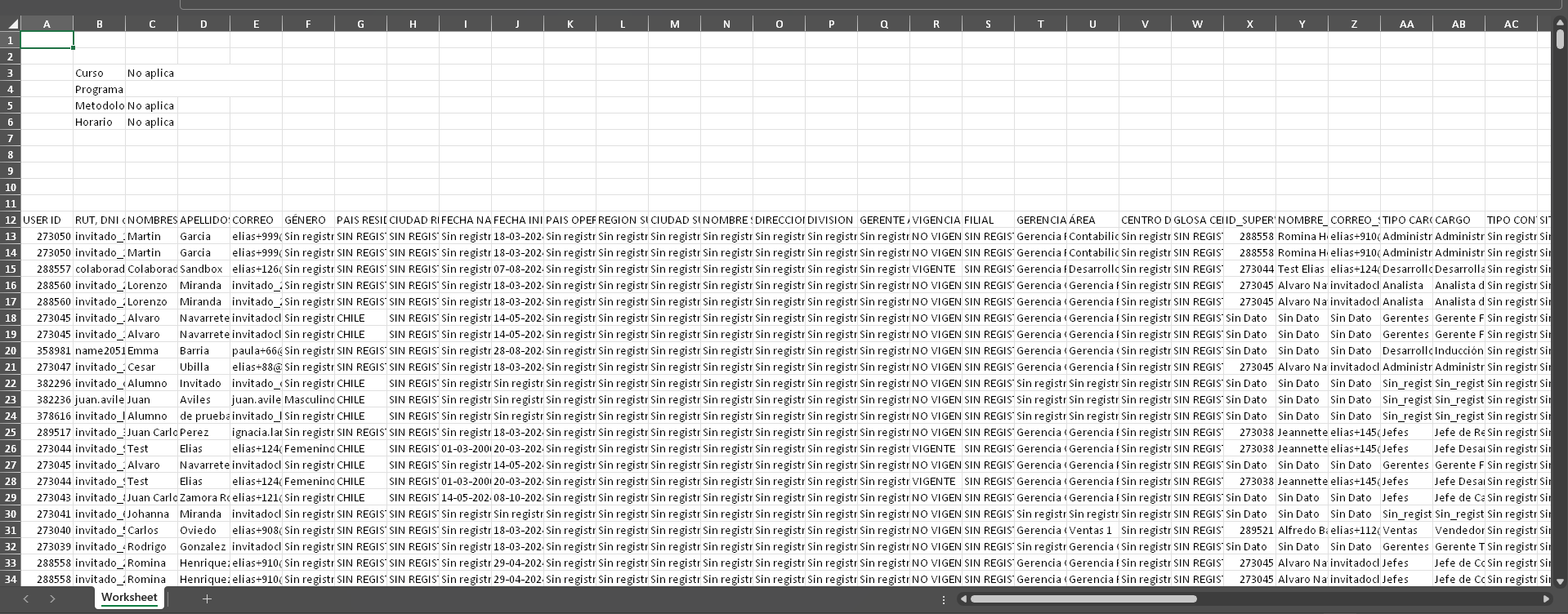Viewport: 1568px width, 614px height.
Task: Add a new sheet with plus icon
Action: point(207,599)
